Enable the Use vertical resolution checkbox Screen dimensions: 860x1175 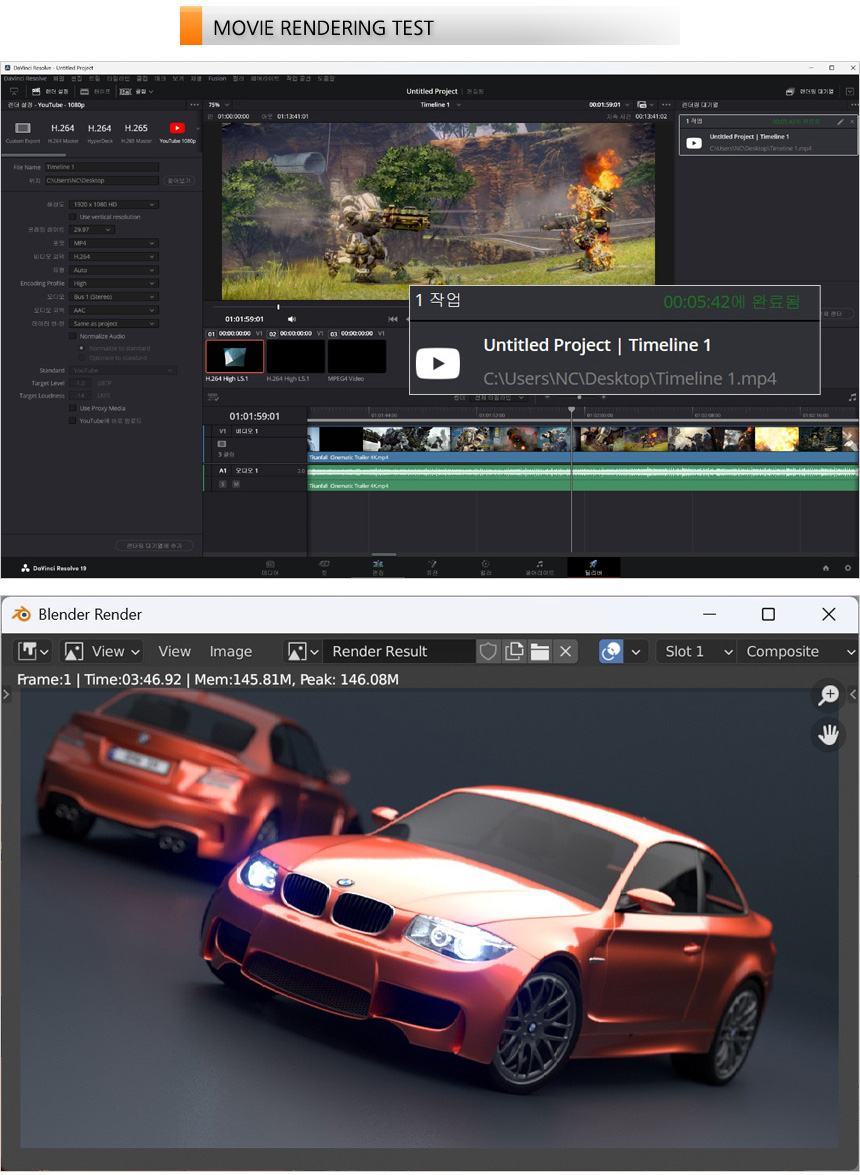click(x=73, y=217)
